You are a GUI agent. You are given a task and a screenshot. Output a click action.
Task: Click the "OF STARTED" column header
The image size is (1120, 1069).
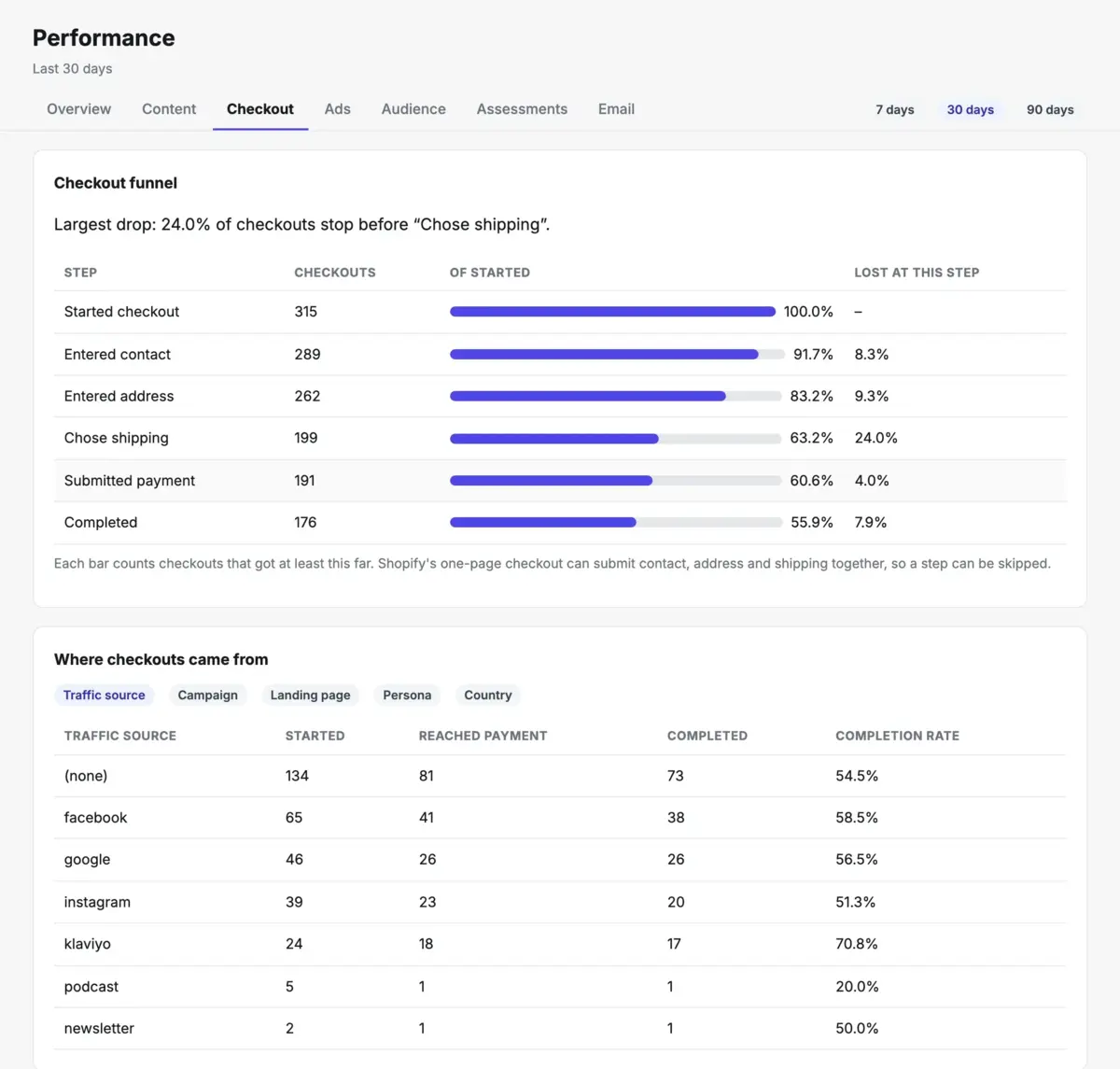490,273
